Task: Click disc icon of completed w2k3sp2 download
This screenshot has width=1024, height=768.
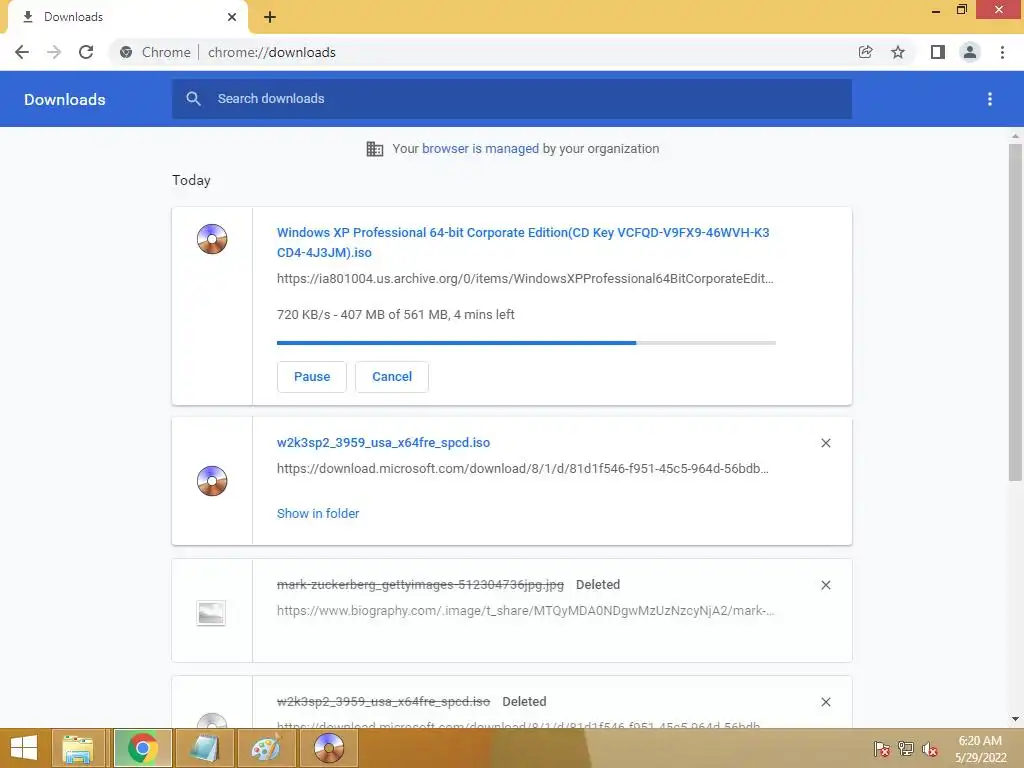Action: coord(212,481)
